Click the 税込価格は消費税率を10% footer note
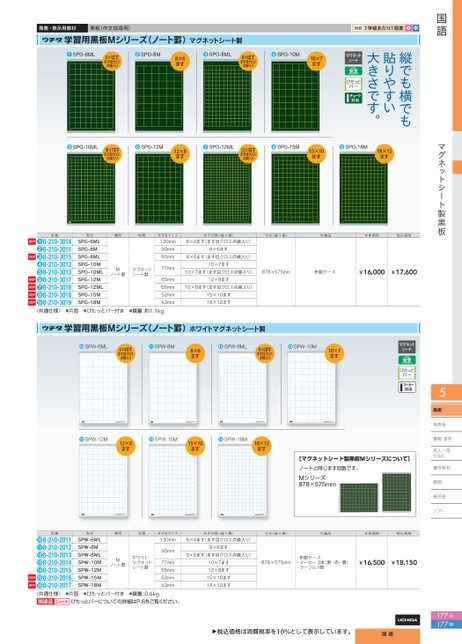 click(282, 632)
